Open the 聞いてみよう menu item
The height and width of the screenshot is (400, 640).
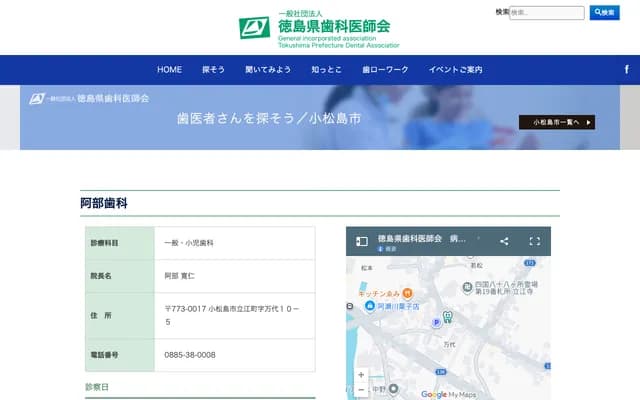(268, 70)
